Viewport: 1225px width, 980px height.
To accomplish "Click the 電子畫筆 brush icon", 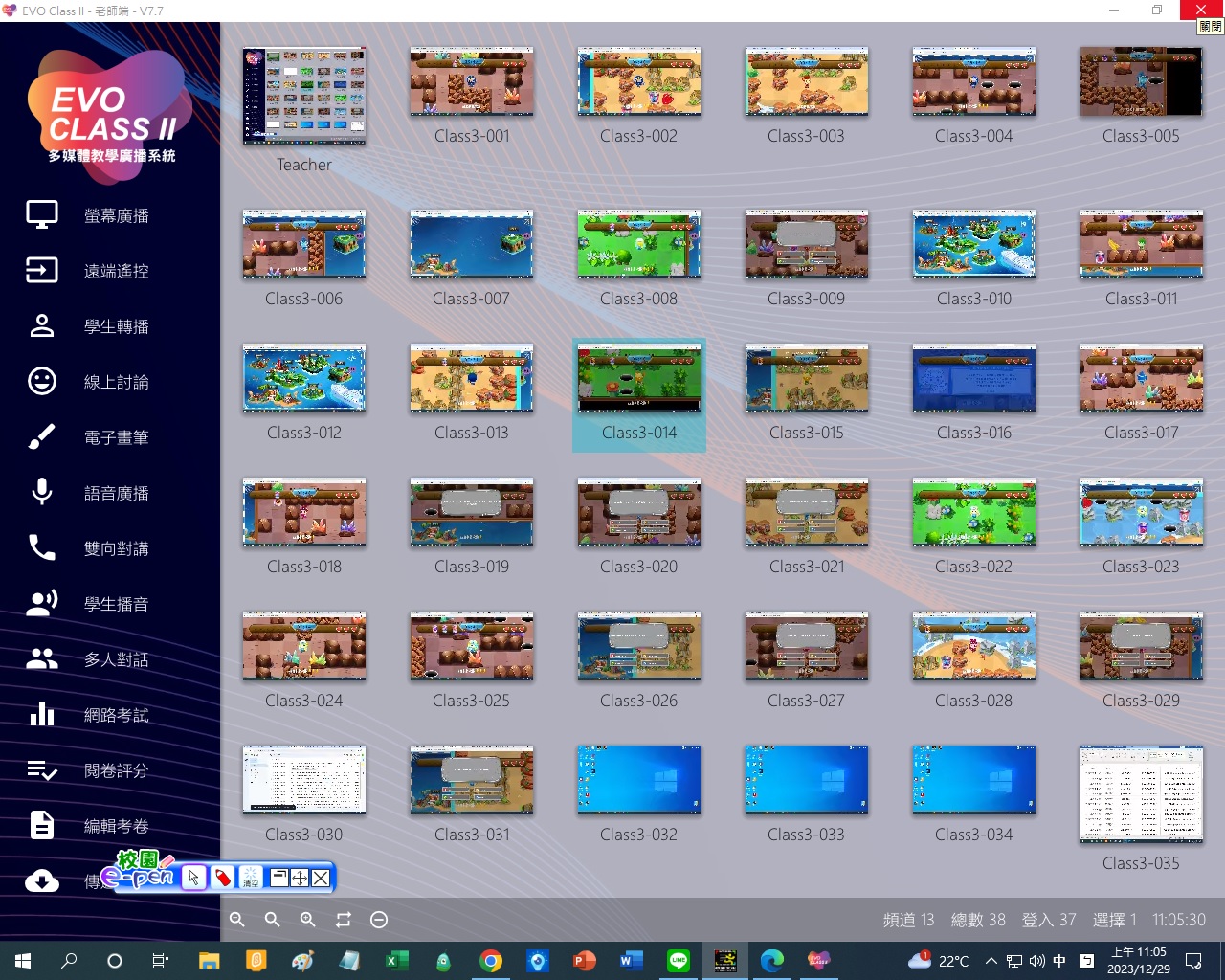I will click(x=42, y=437).
